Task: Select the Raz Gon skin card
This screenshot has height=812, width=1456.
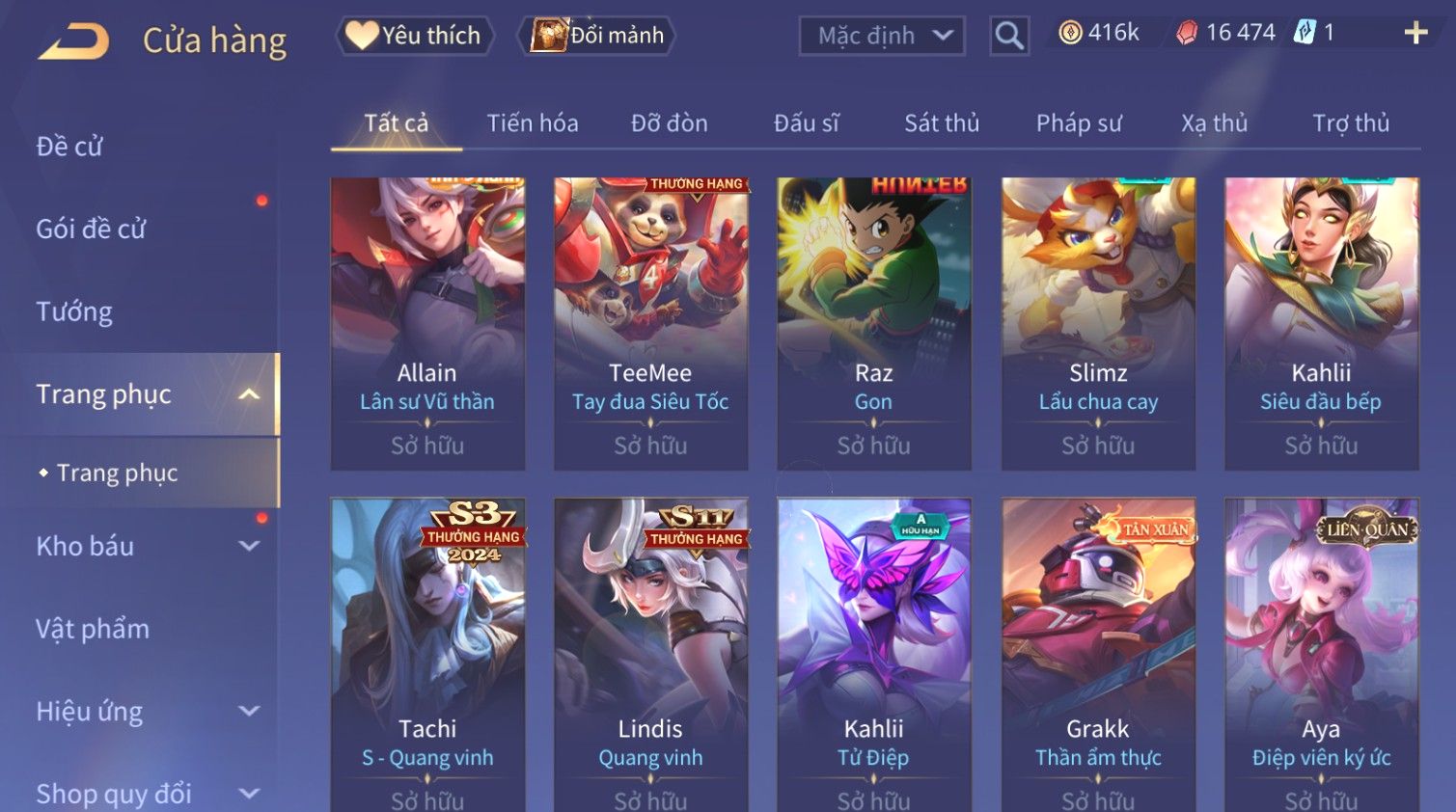Action: [x=874, y=323]
